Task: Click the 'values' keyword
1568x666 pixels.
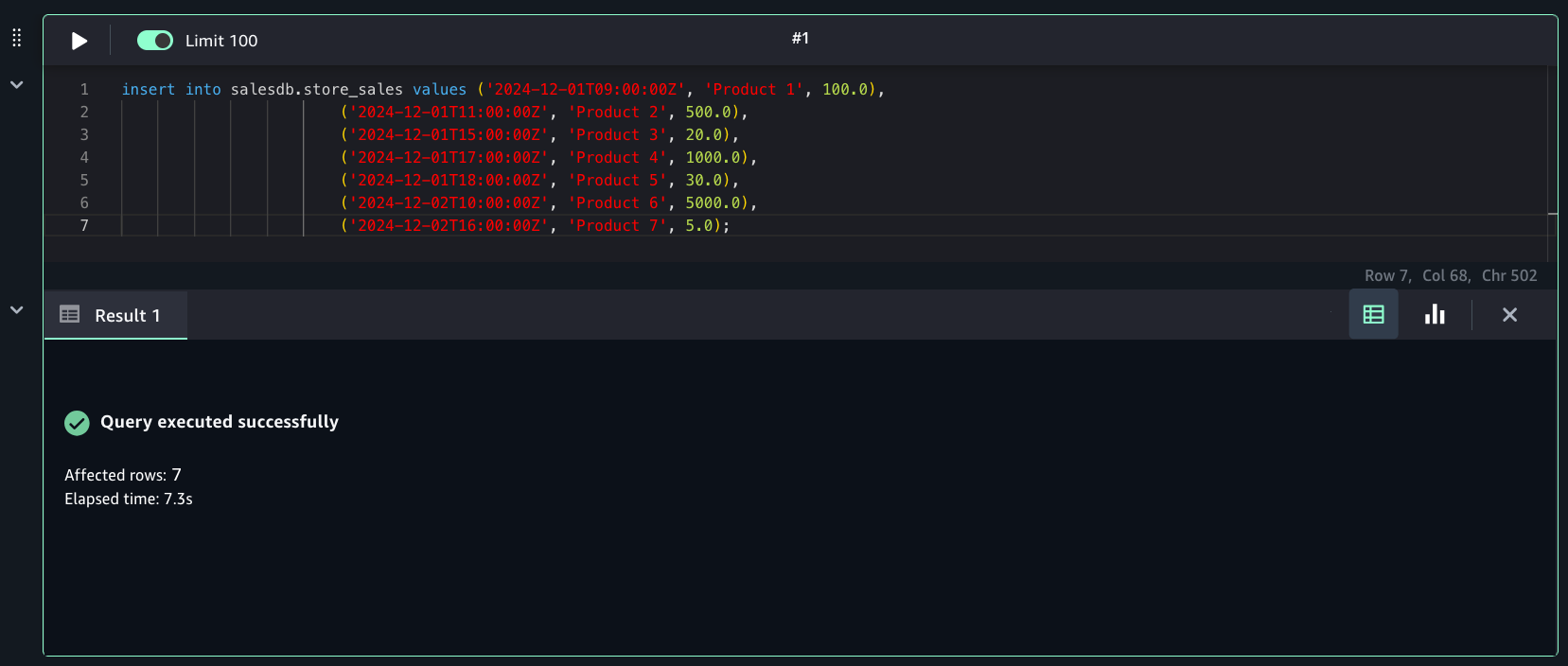Action: [439, 89]
